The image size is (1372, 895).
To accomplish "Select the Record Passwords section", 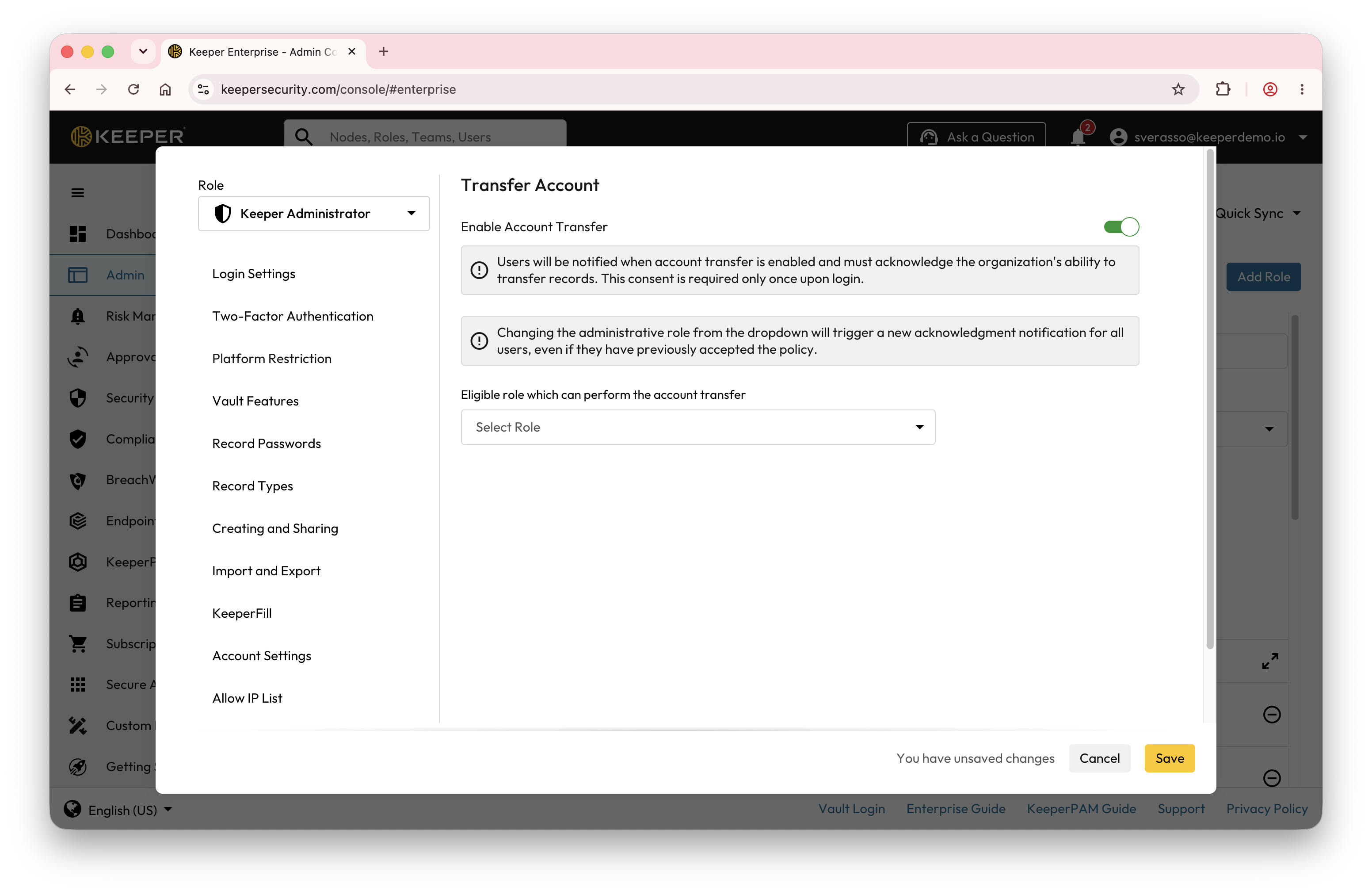I will [x=267, y=444].
